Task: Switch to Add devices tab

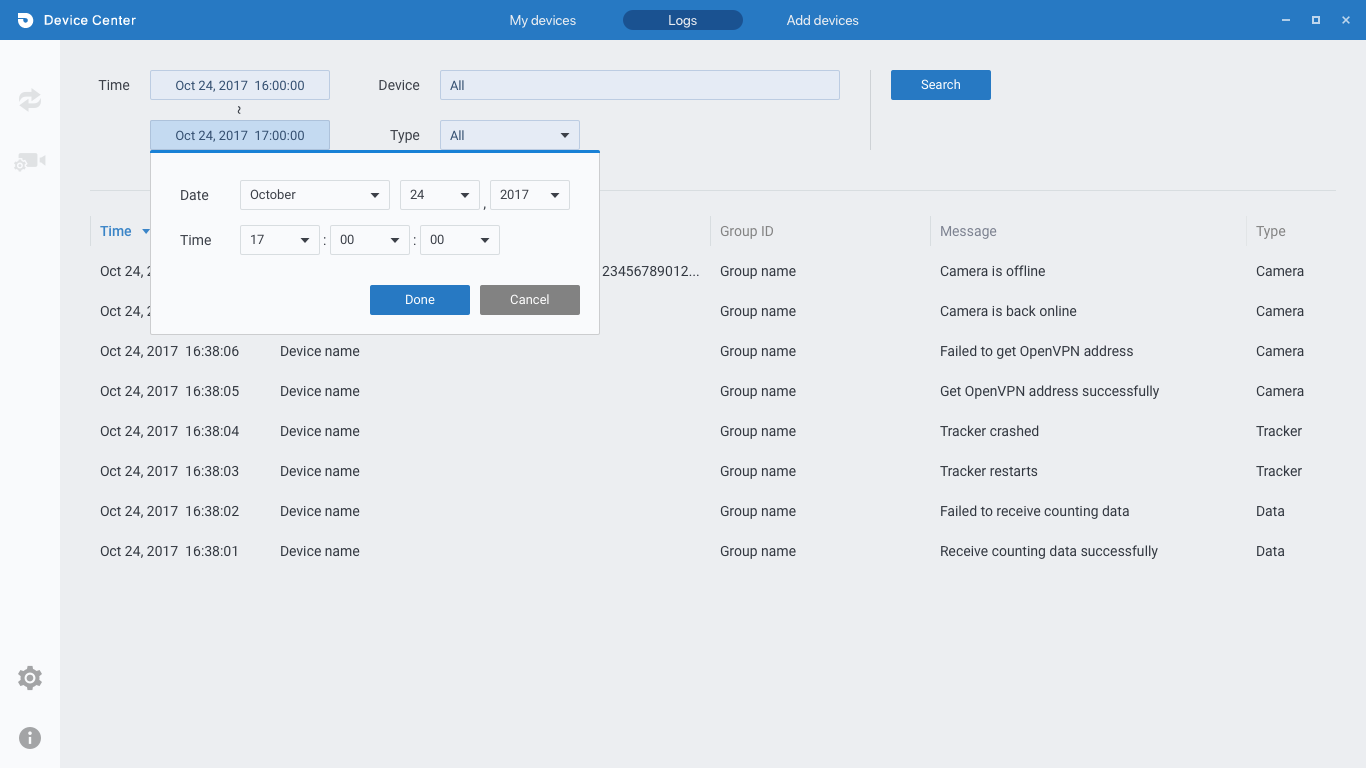Action: (822, 20)
